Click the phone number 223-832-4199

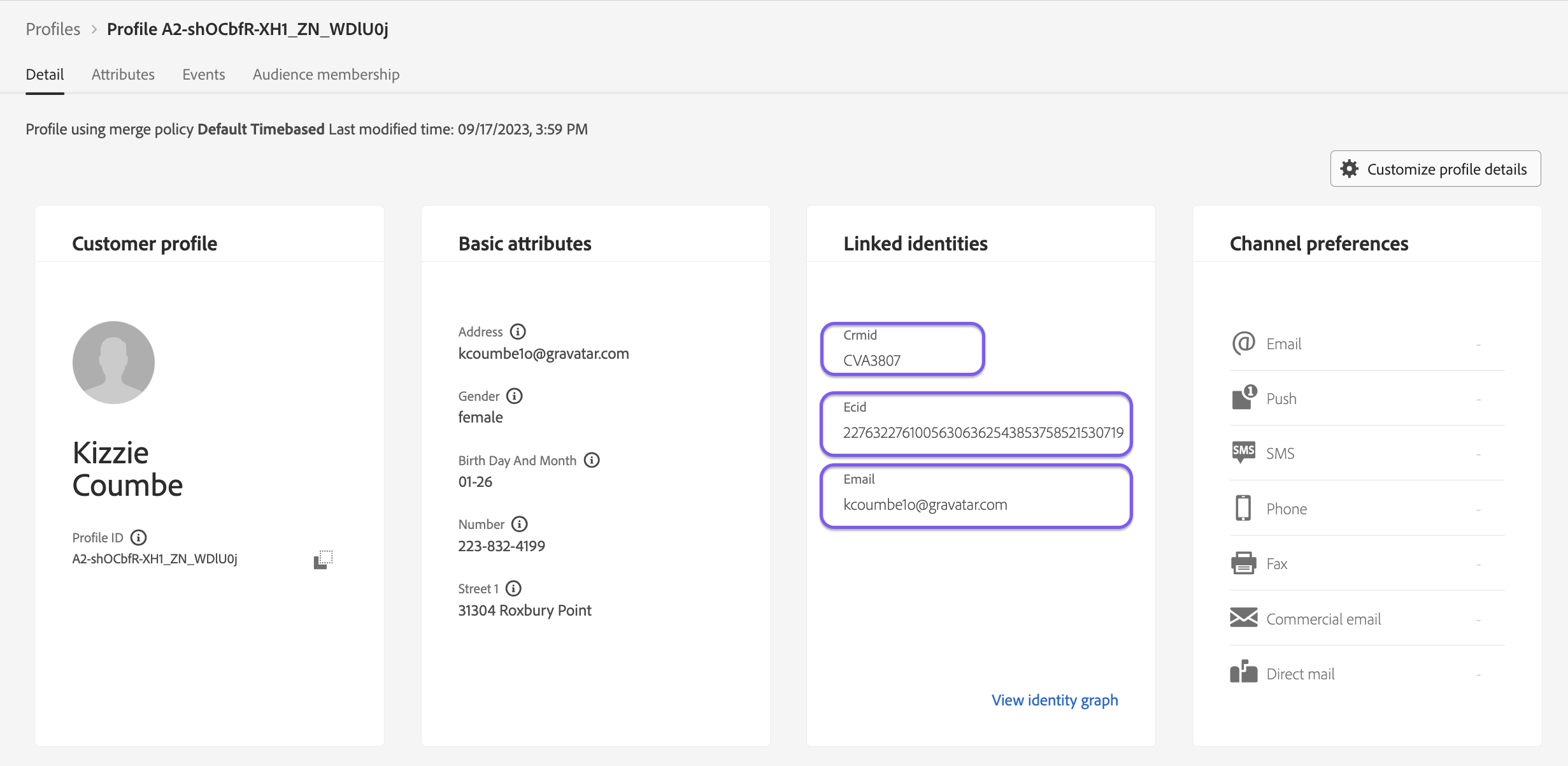(x=502, y=546)
